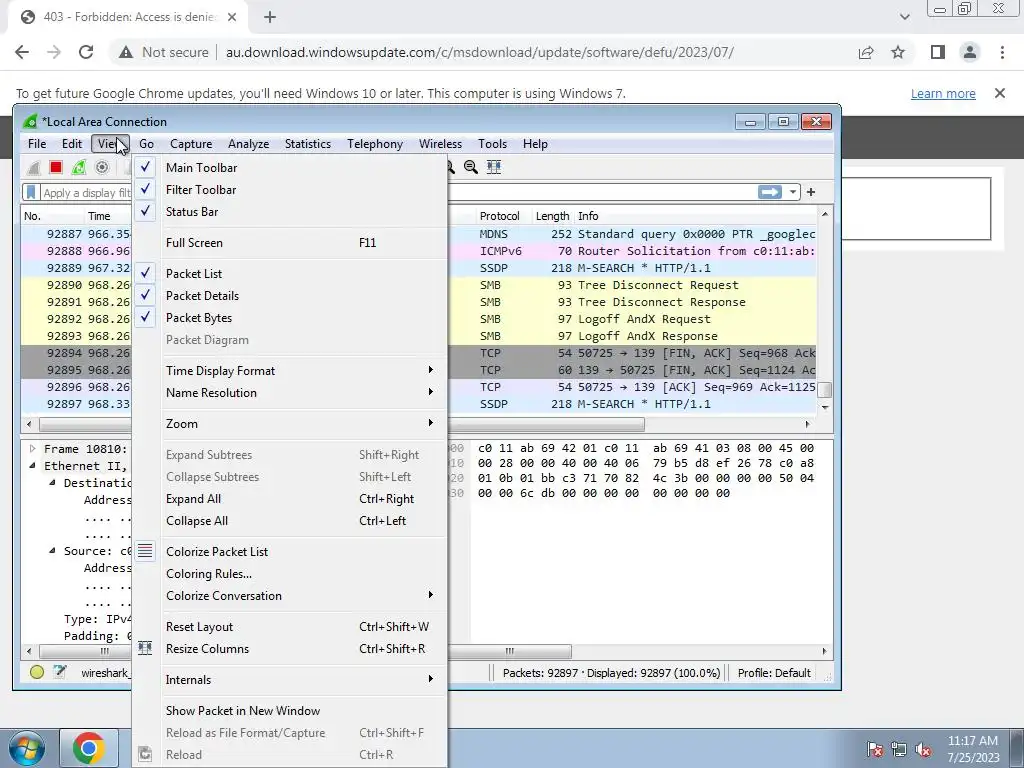Open the Zoom submenu

coord(290,424)
